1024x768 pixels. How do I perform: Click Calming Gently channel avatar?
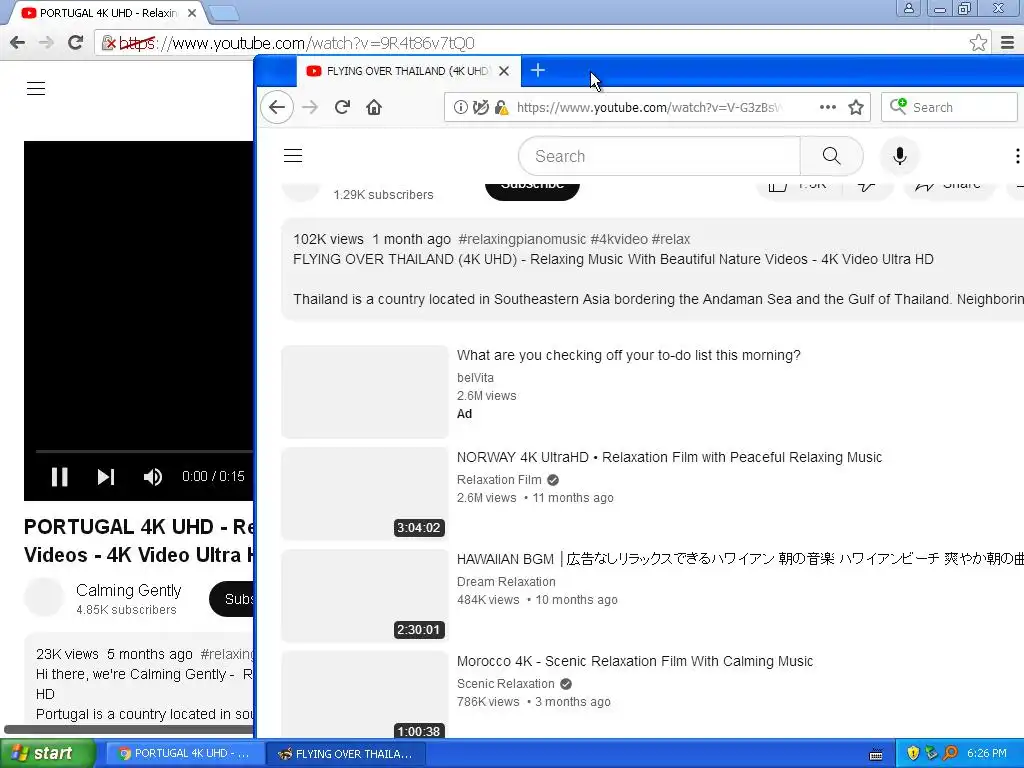44,597
